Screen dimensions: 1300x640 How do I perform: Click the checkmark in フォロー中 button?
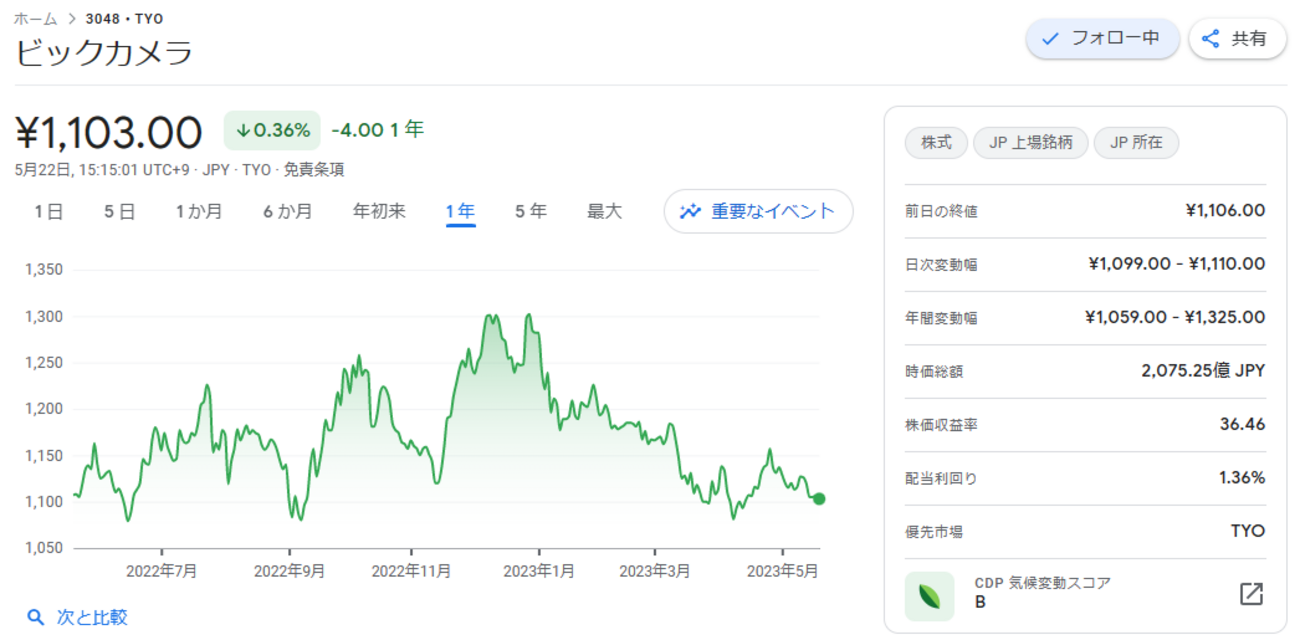[x=1050, y=39]
